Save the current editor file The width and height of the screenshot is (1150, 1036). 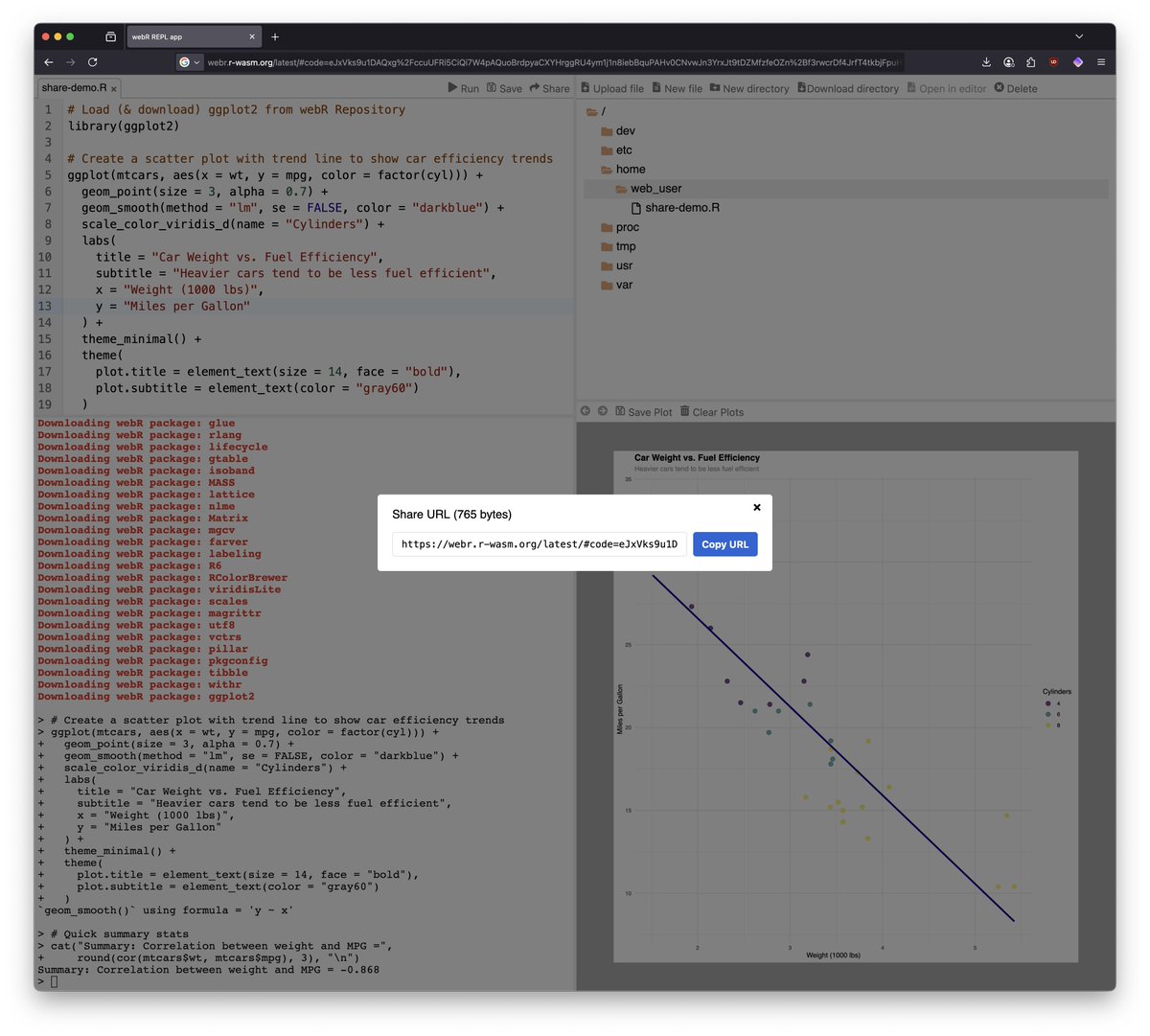click(x=504, y=88)
